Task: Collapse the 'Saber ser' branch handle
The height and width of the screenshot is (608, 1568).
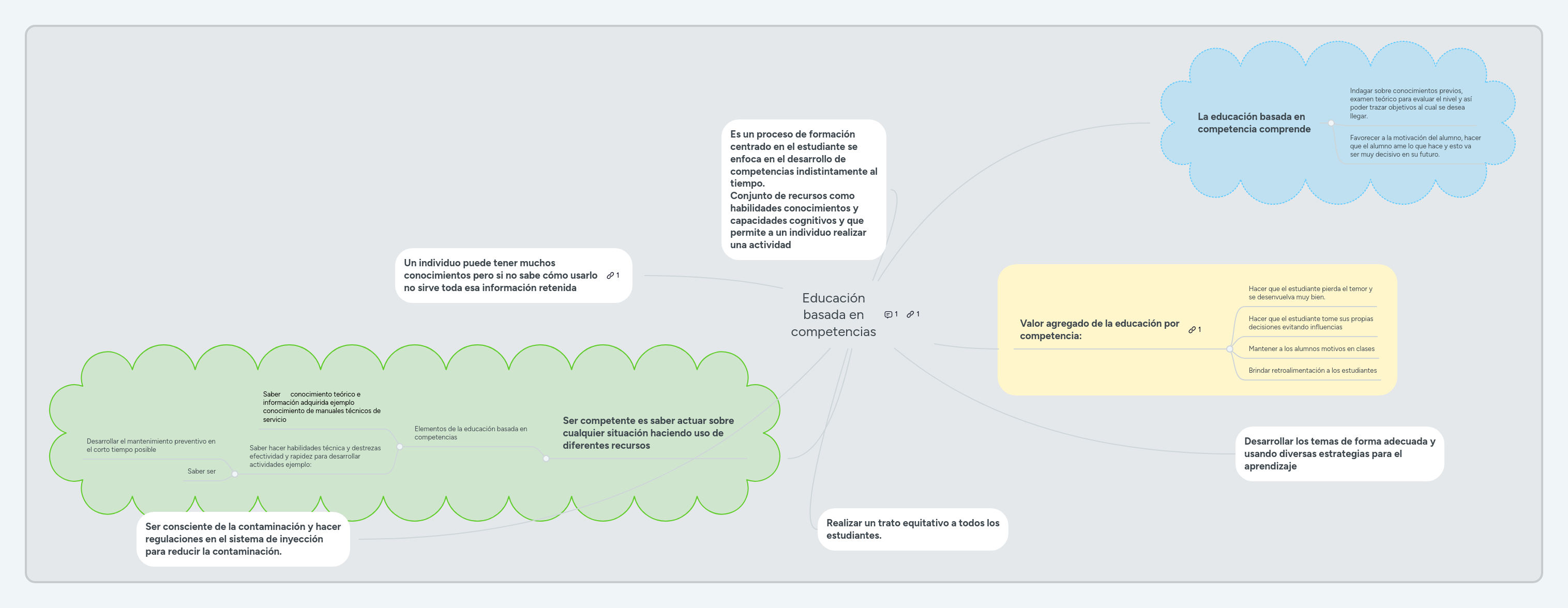Action: point(235,475)
